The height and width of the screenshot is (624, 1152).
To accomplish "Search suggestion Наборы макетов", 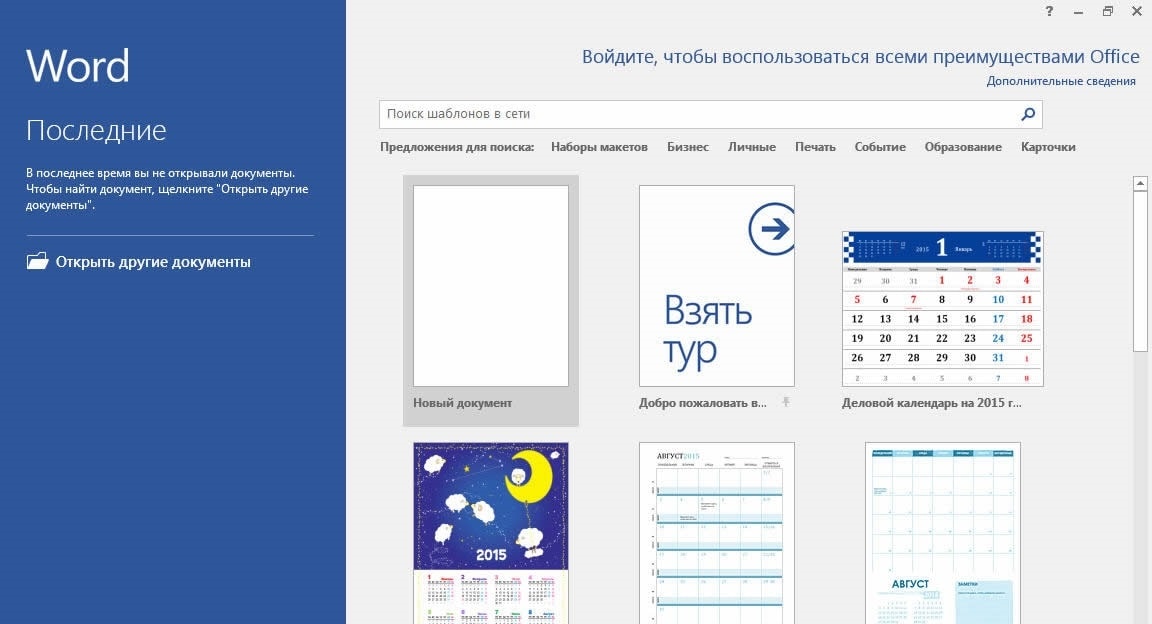I will pyautogui.click(x=600, y=147).
